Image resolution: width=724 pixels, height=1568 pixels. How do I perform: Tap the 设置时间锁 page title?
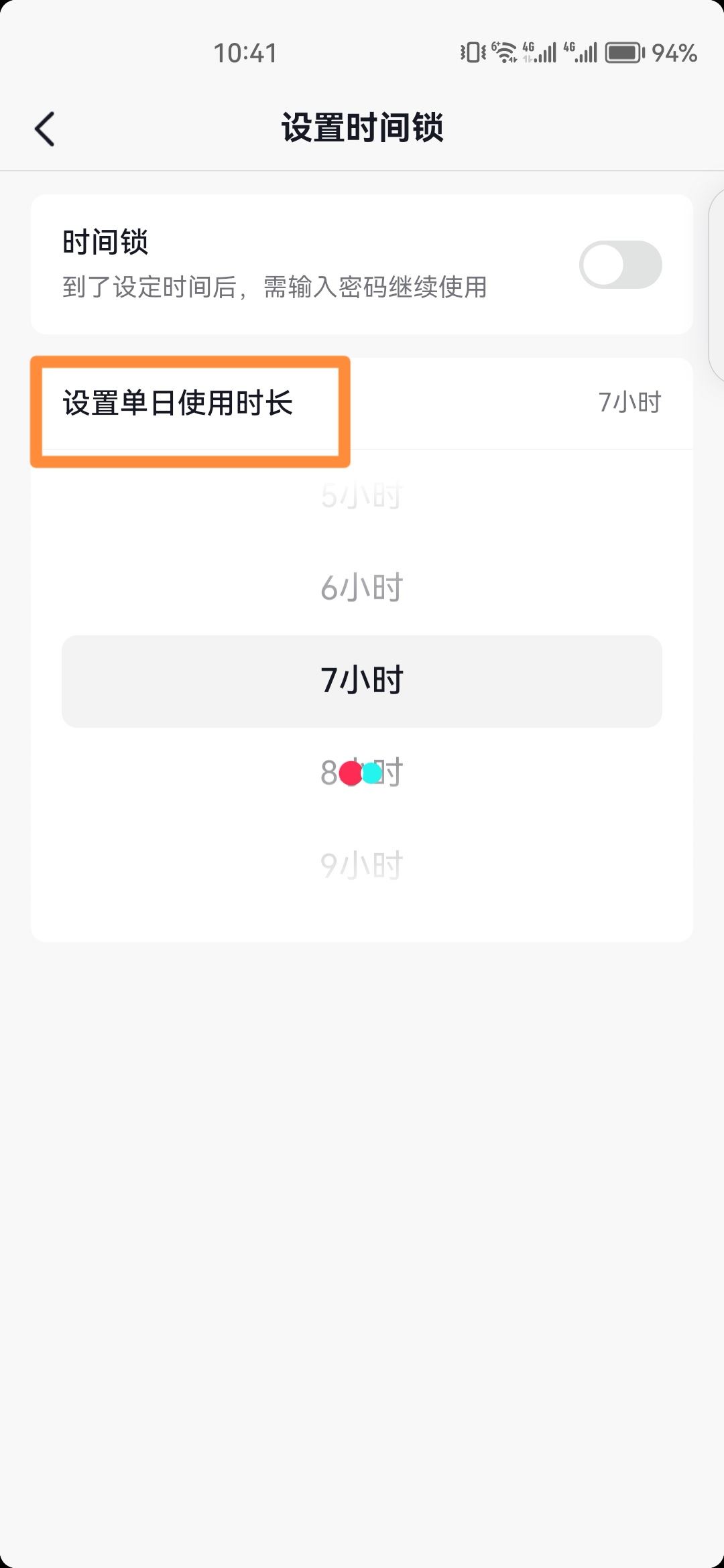[362, 128]
